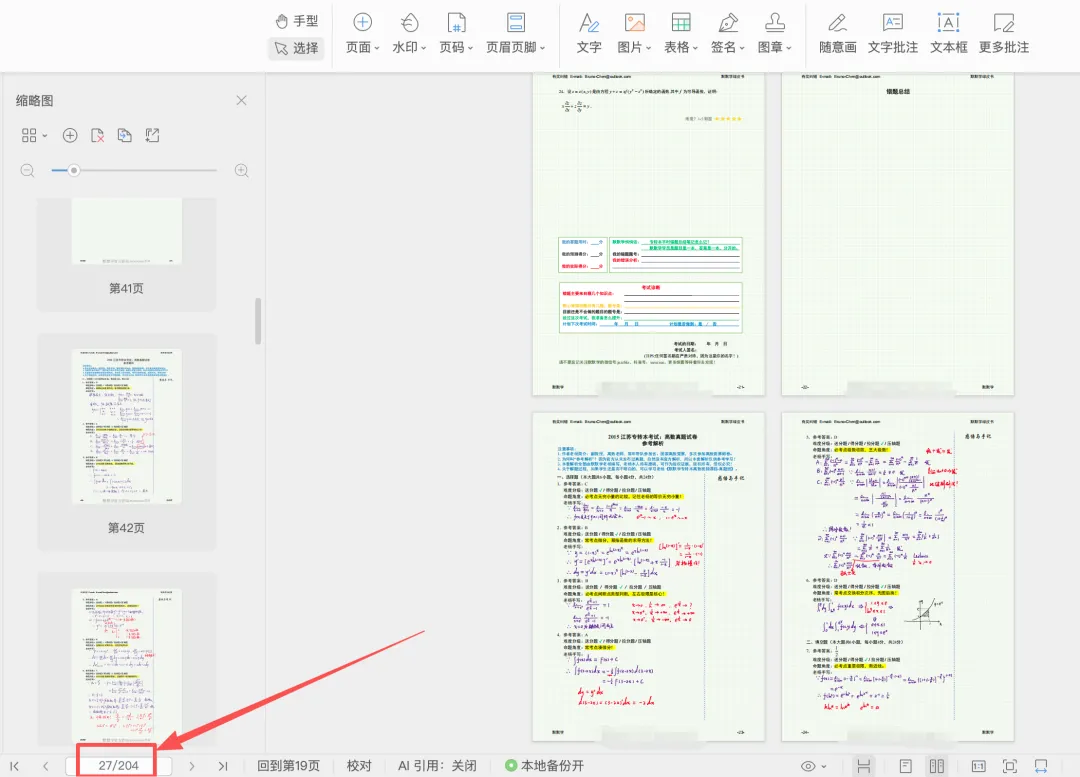Click the 缩略图 panel title
The image size is (1080, 777).
[34, 101]
